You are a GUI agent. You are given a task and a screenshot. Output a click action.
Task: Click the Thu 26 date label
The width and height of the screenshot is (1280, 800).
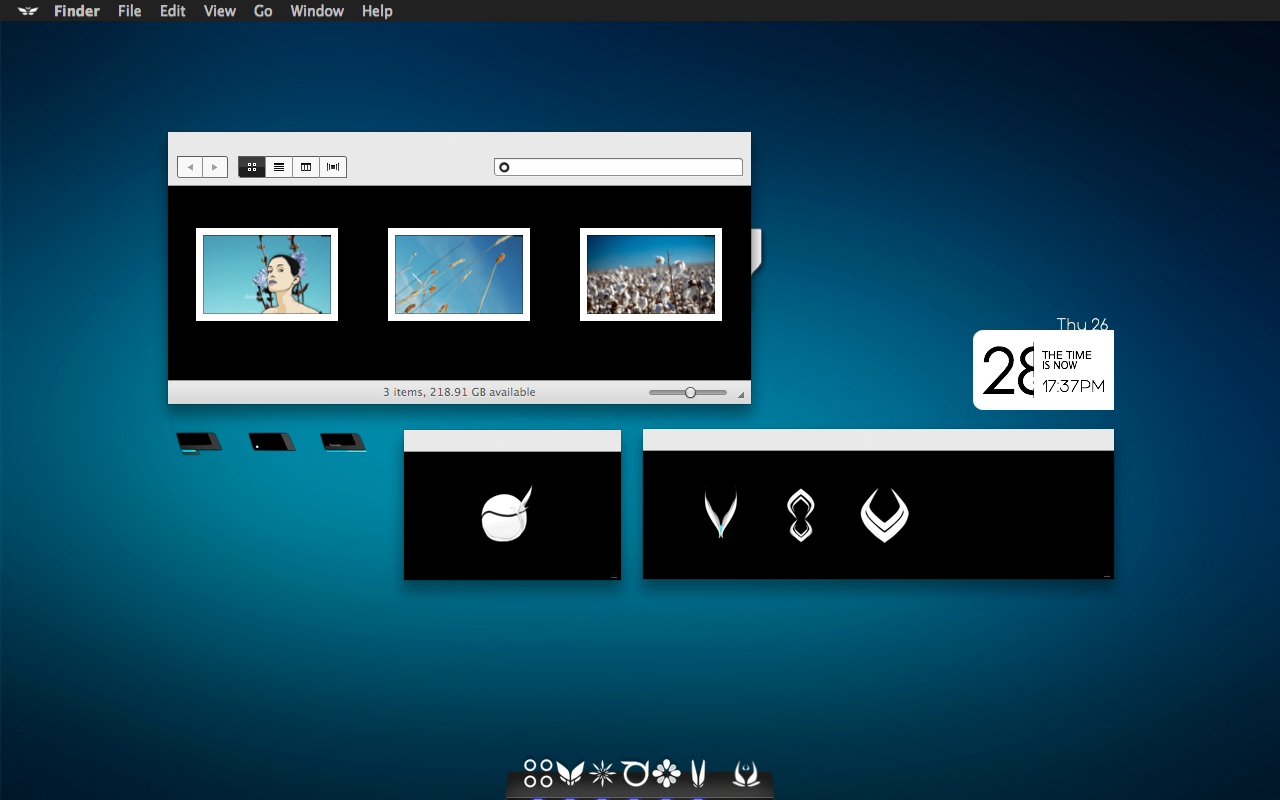[x=1083, y=324]
